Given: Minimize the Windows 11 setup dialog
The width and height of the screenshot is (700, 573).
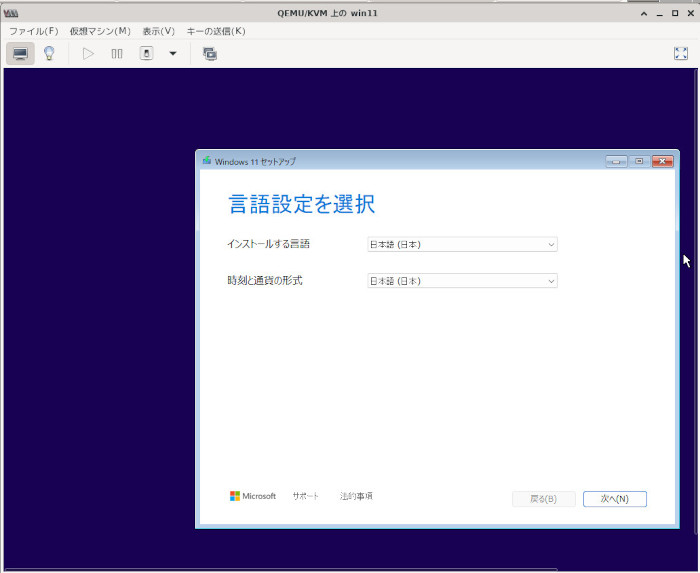Looking at the screenshot, I should click(x=616, y=161).
